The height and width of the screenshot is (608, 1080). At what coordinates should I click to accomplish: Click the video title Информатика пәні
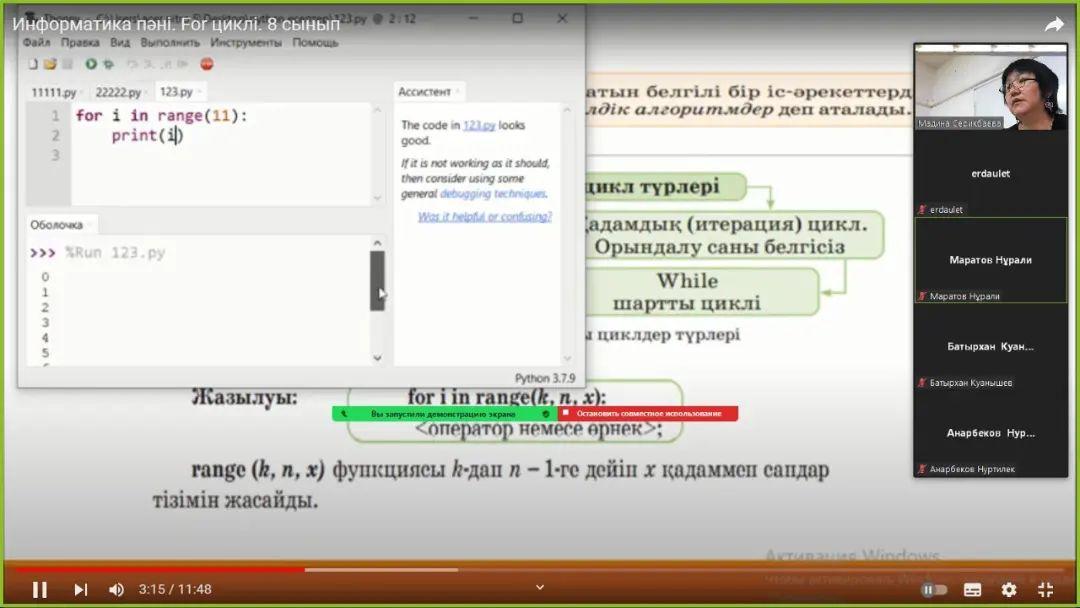176,24
